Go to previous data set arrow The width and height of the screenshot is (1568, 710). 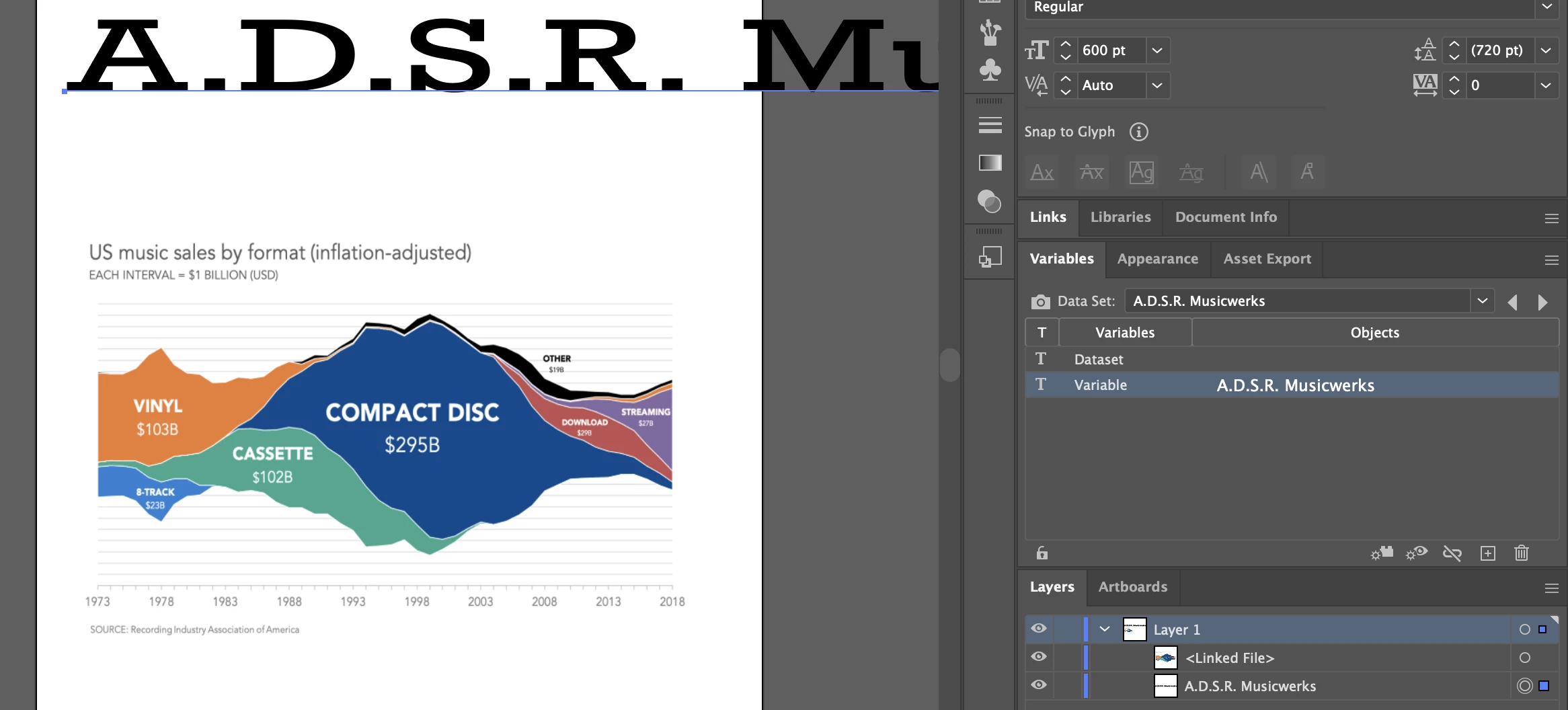1512,302
